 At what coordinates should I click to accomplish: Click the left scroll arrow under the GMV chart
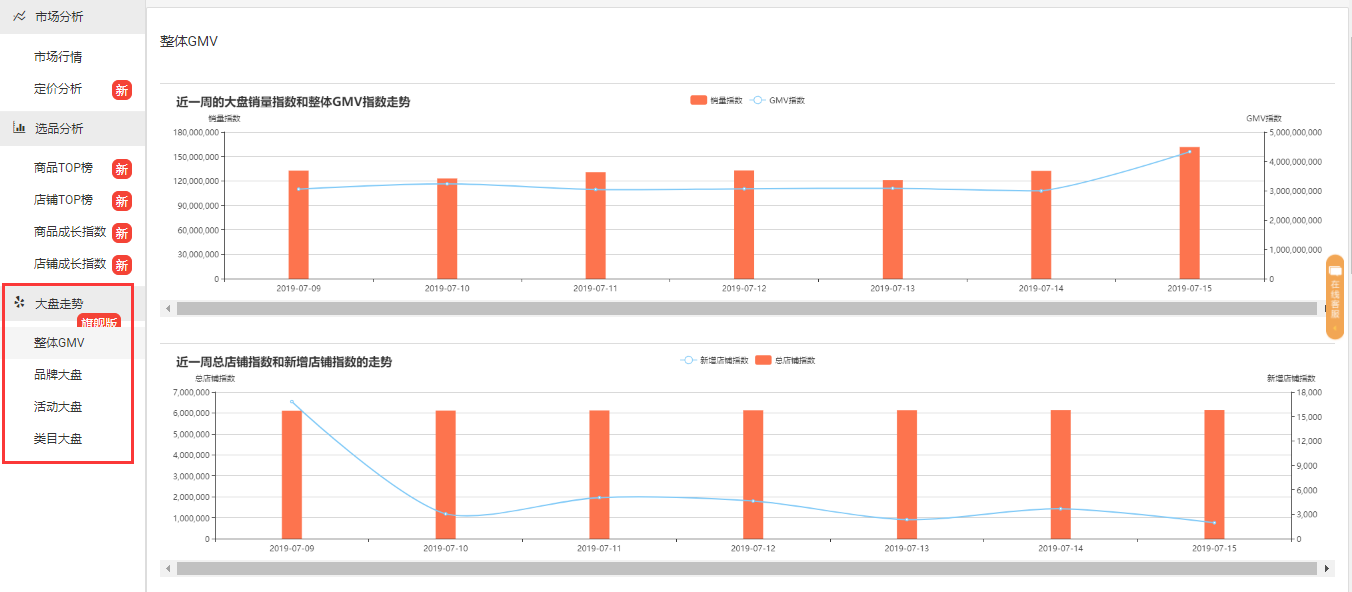click(x=167, y=309)
